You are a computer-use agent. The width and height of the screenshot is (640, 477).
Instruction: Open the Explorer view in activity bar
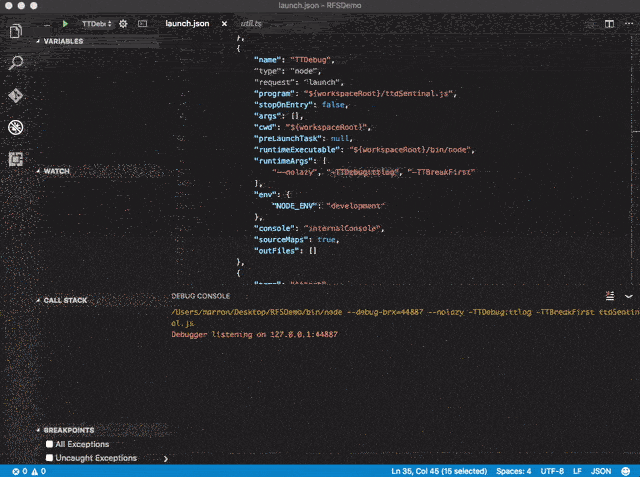tap(16, 31)
